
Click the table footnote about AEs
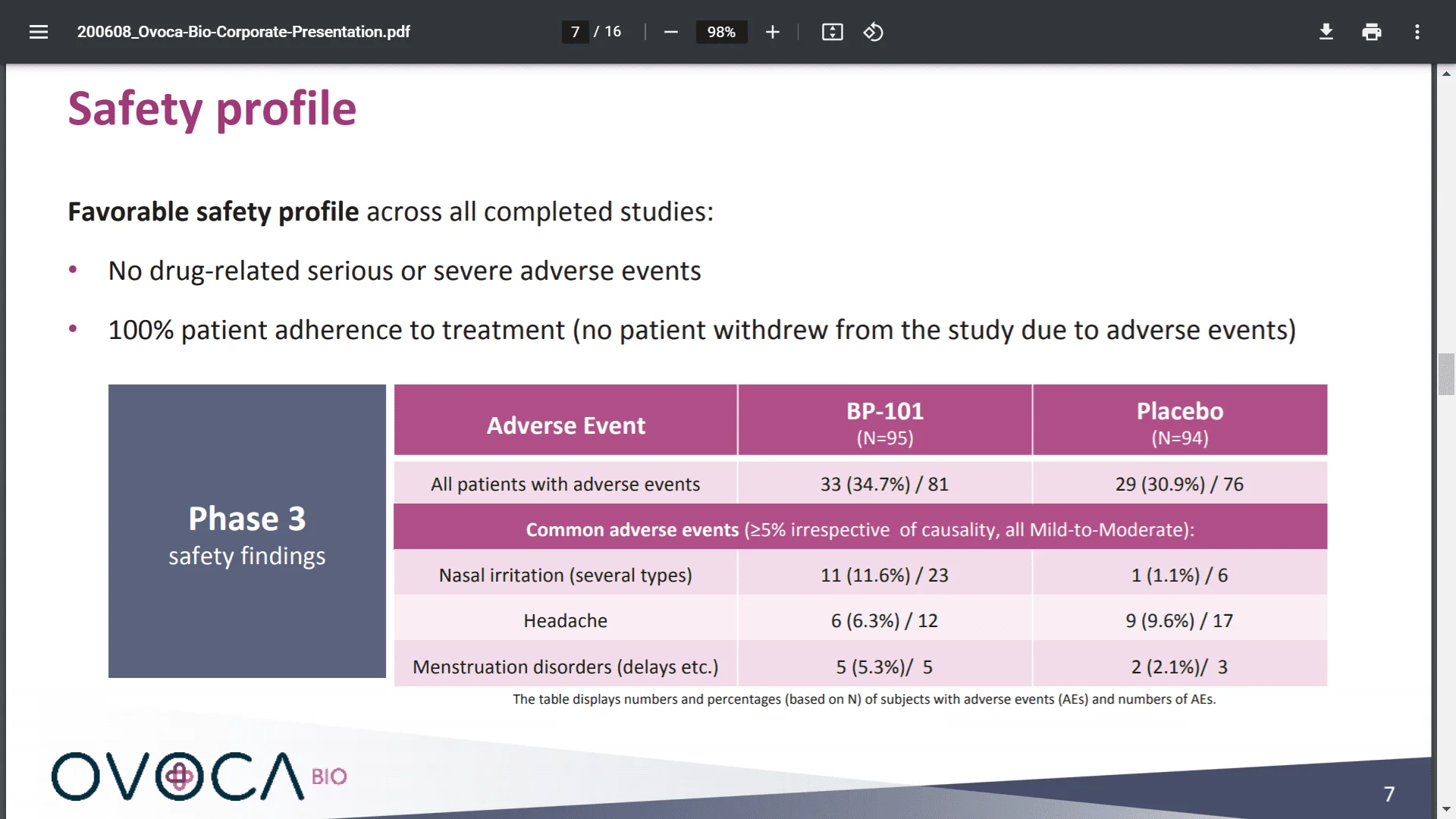tap(864, 699)
